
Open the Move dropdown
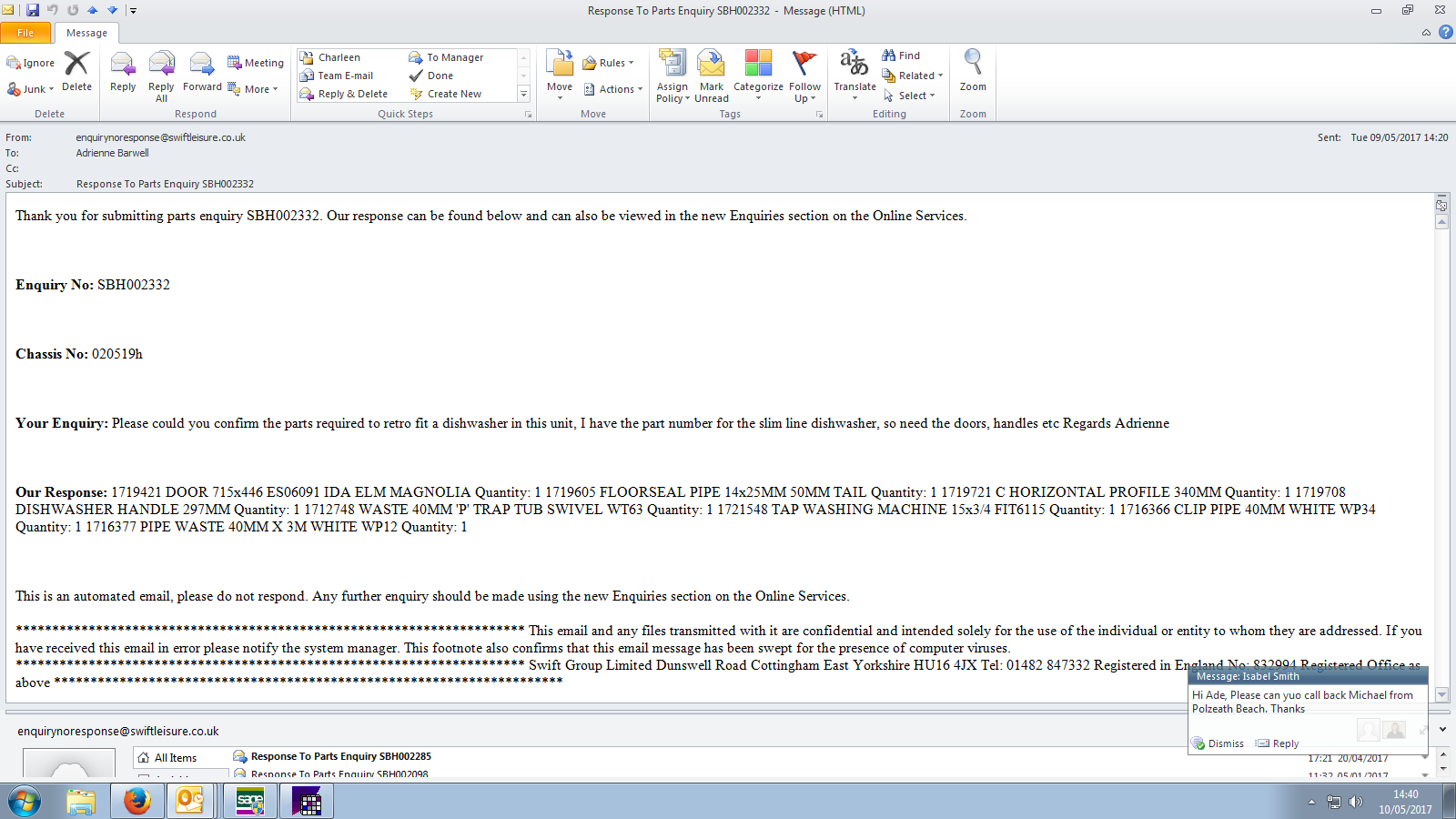pos(560,76)
